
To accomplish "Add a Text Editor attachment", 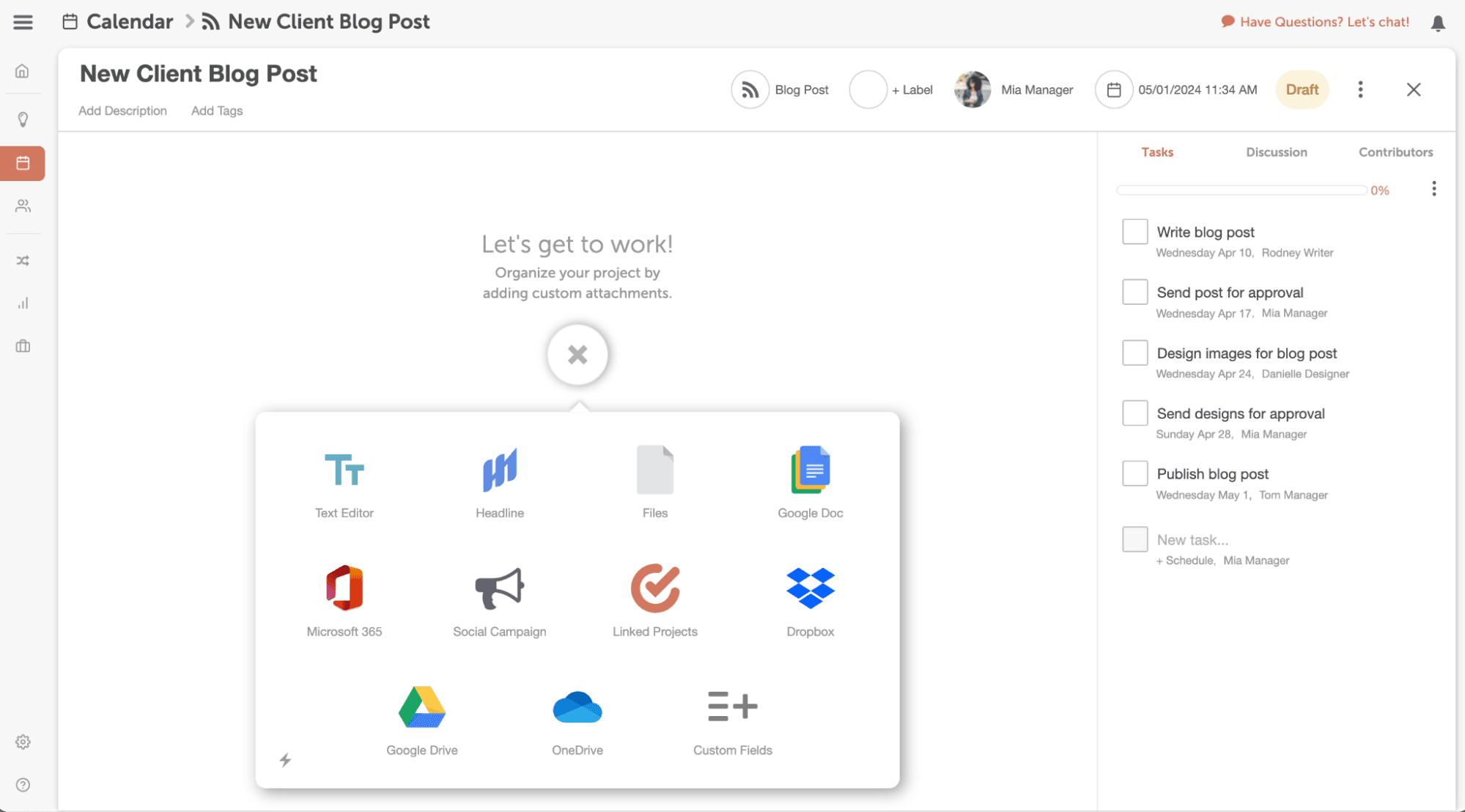I will click(x=344, y=480).
